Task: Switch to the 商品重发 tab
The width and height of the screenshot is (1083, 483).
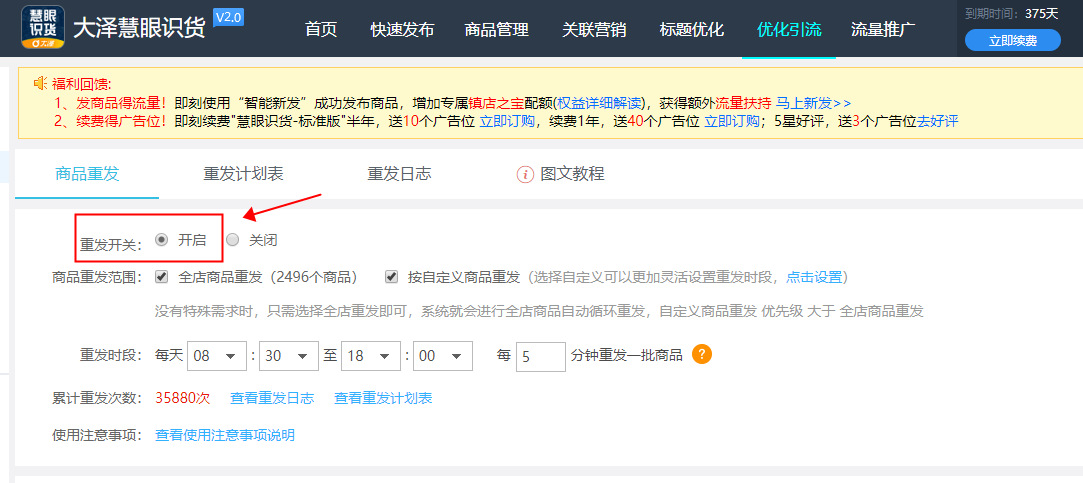Action: point(87,174)
